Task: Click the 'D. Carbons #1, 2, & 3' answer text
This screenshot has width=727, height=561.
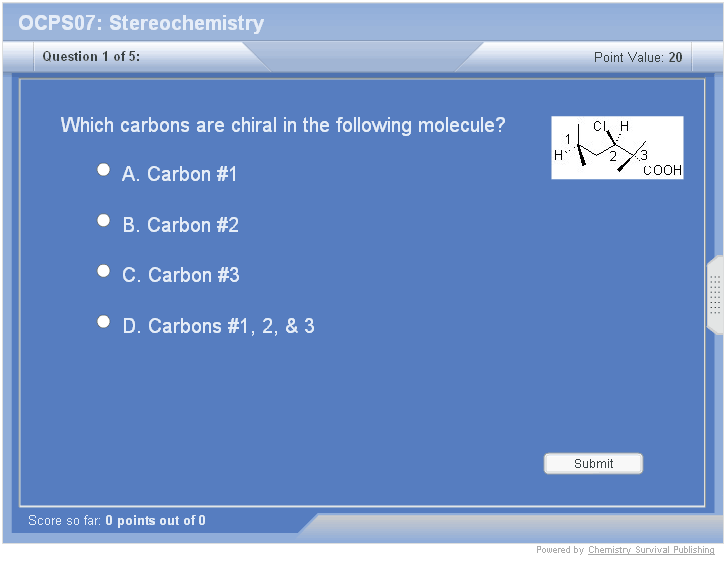Action: click(218, 326)
